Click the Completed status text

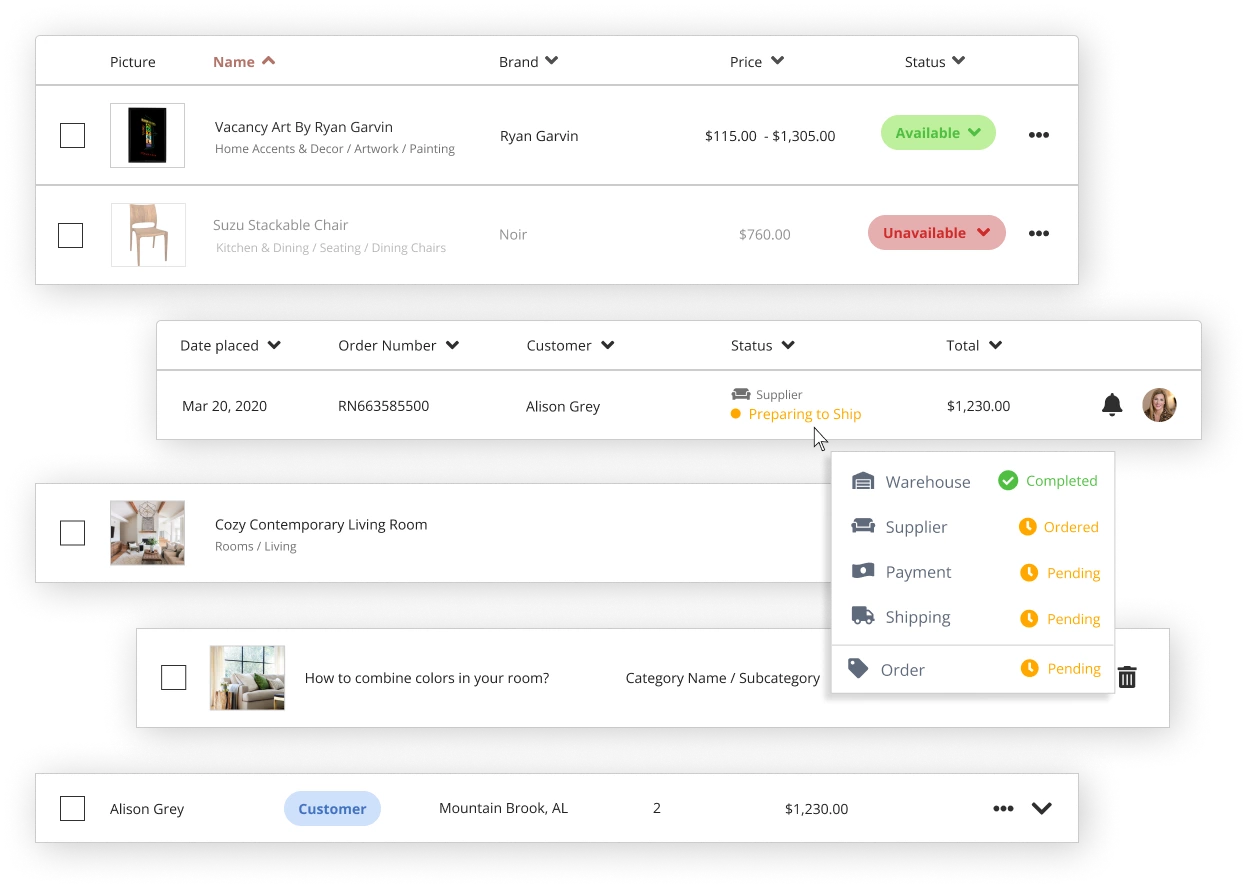point(1061,481)
